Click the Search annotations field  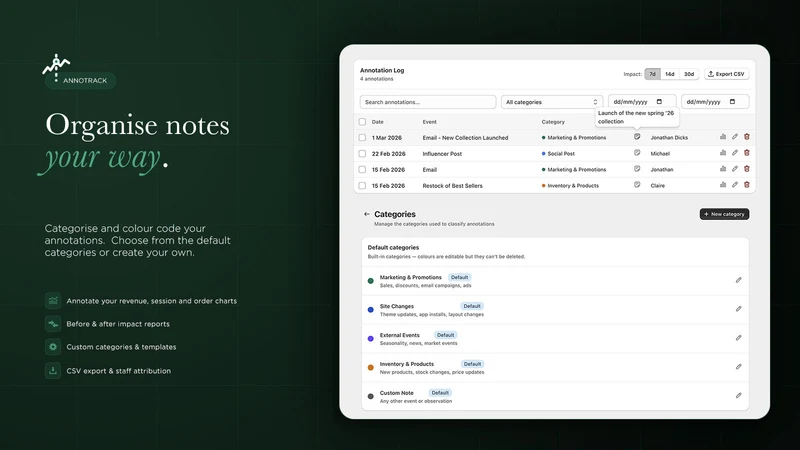(x=428, y=102)
